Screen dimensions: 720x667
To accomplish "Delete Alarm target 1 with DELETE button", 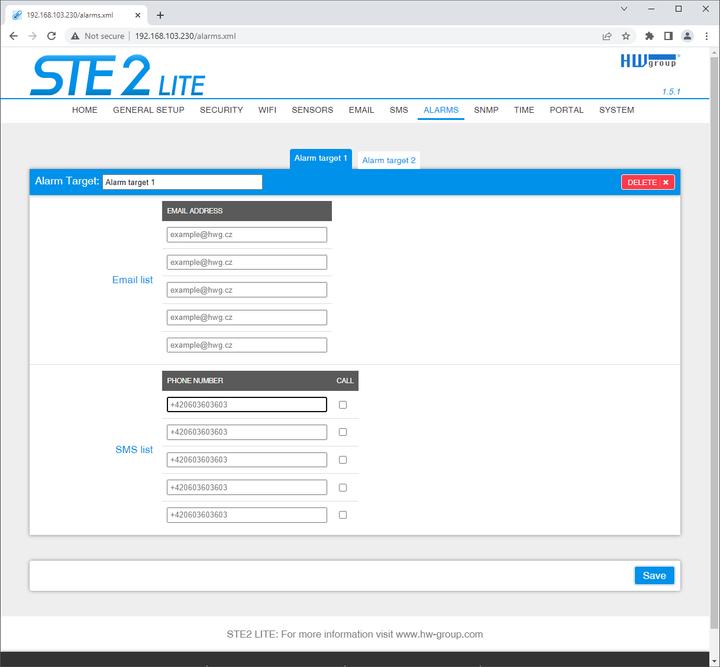I will [x=648, y=182].
